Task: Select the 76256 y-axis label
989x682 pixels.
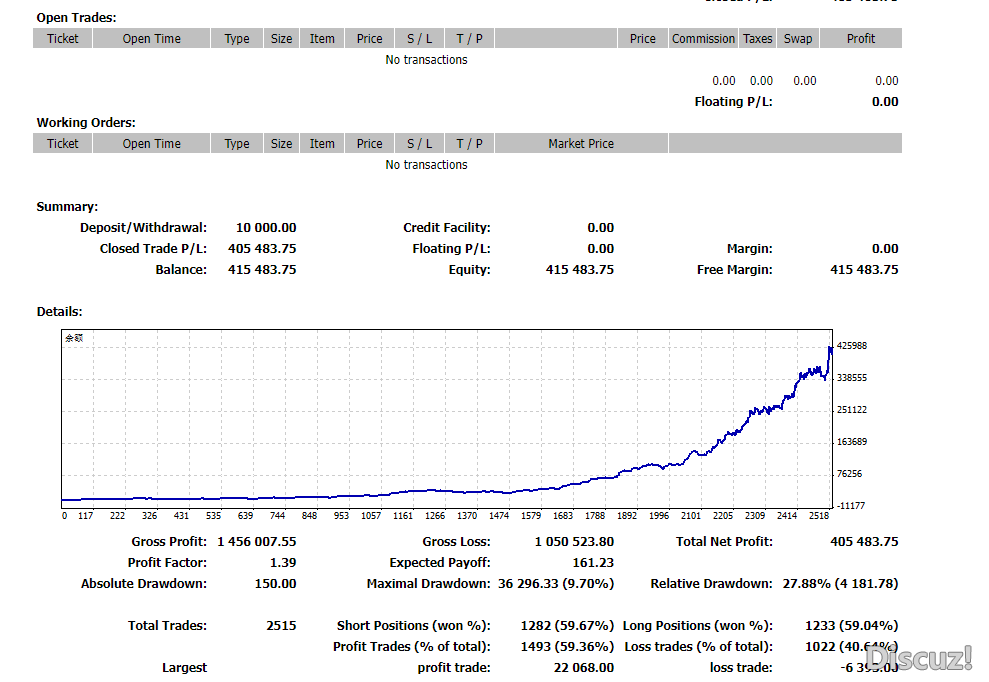Action: (x=850, y=474)
